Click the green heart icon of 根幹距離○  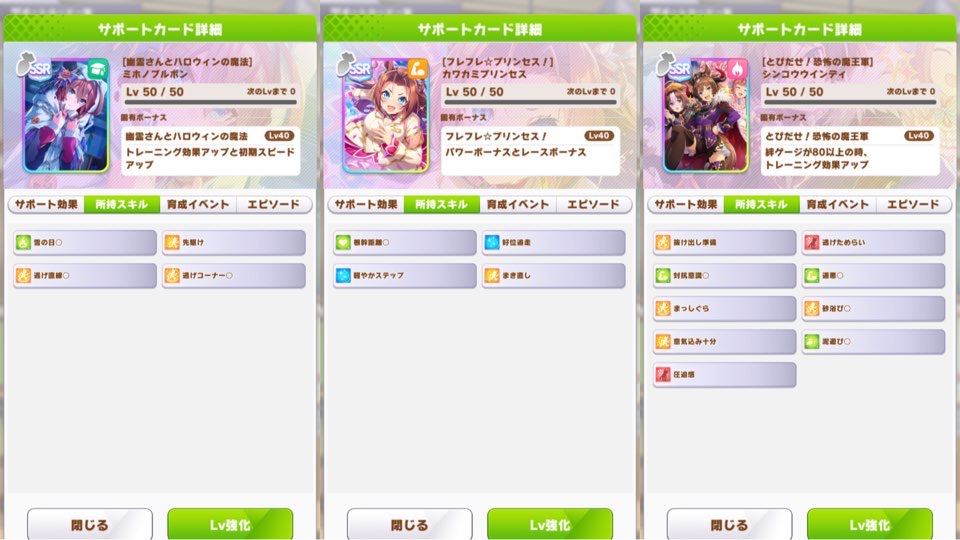point(343,242)
